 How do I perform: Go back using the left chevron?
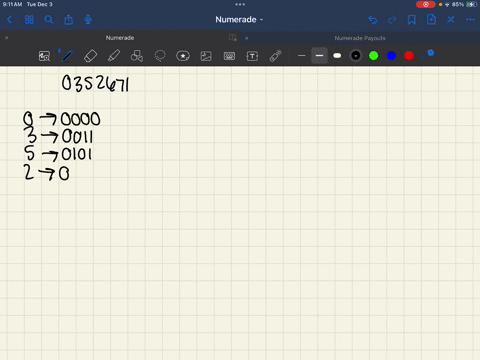pos(9,20)
